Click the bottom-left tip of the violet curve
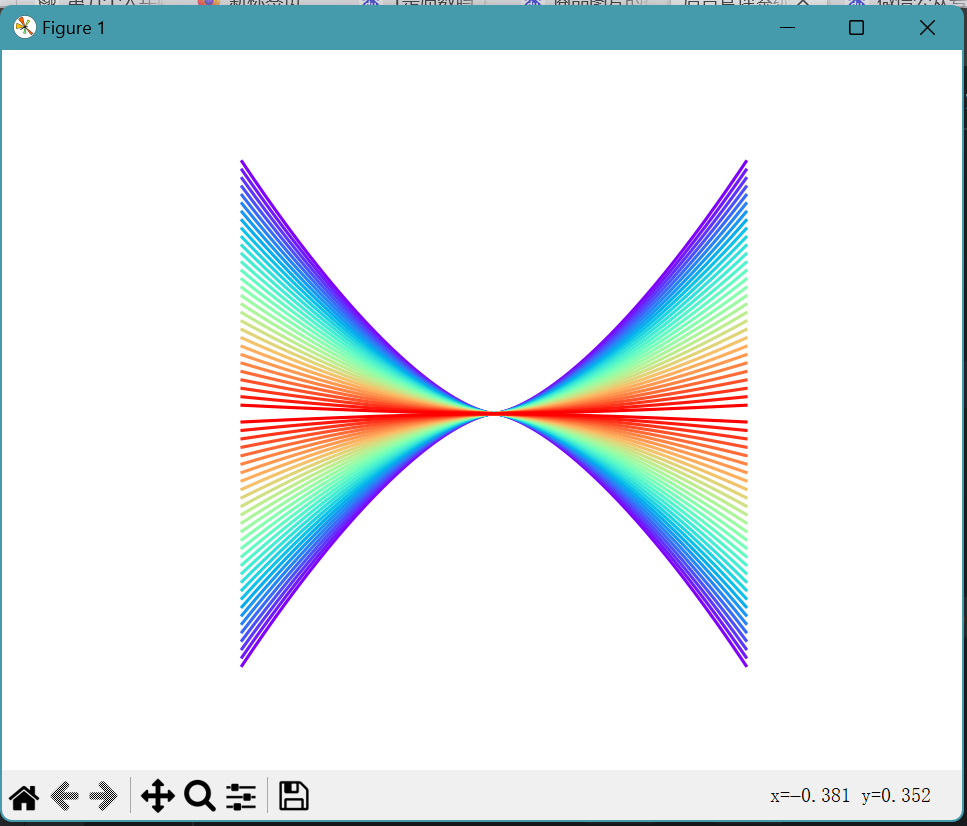This screenshot has width=967, height=826. pos(242,665)
